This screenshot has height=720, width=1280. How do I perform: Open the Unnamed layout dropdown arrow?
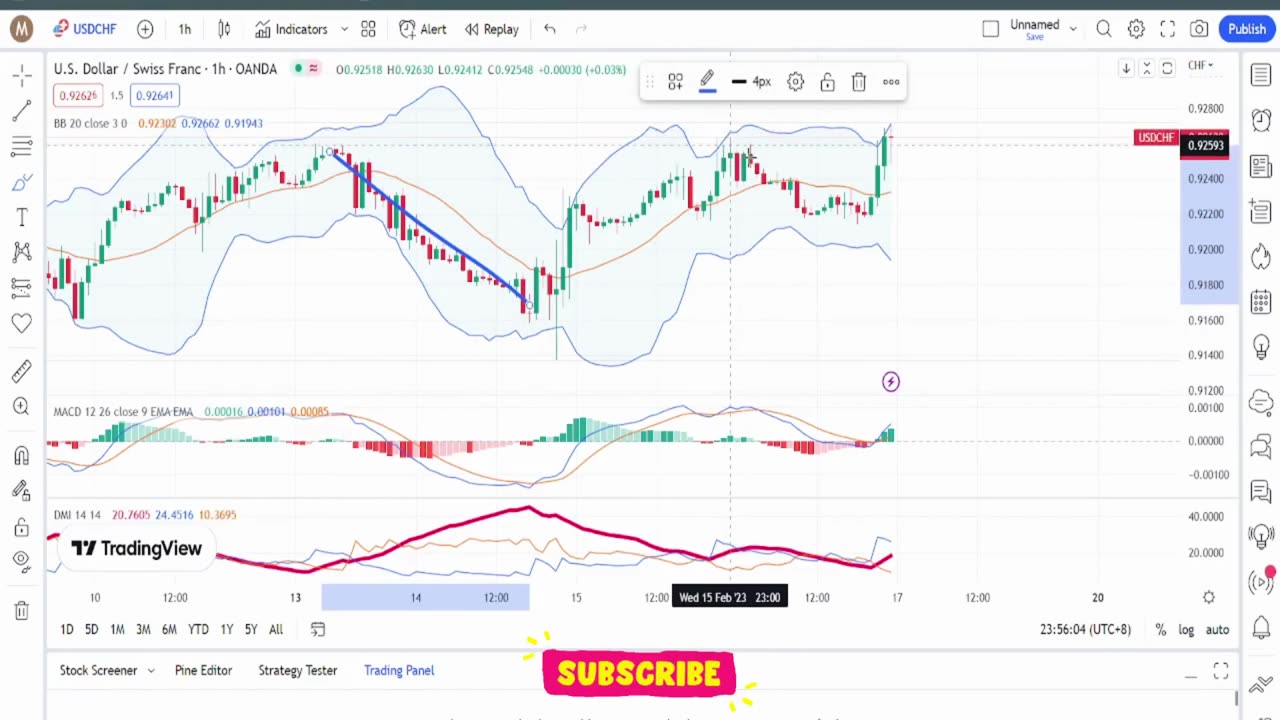[1073, 29]
